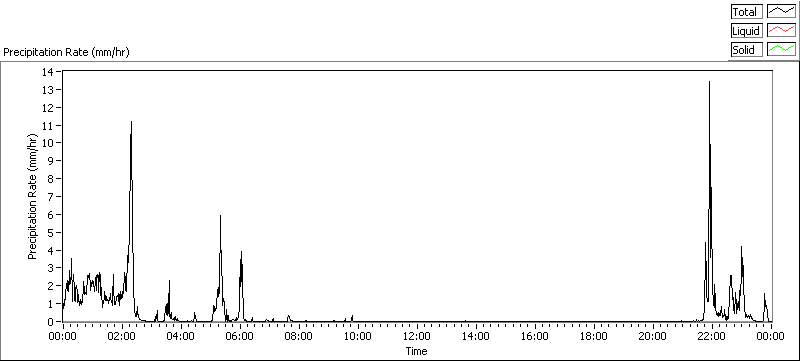Select the 02:00 time tick label
The image size is (800, 361).
point(122,337)
